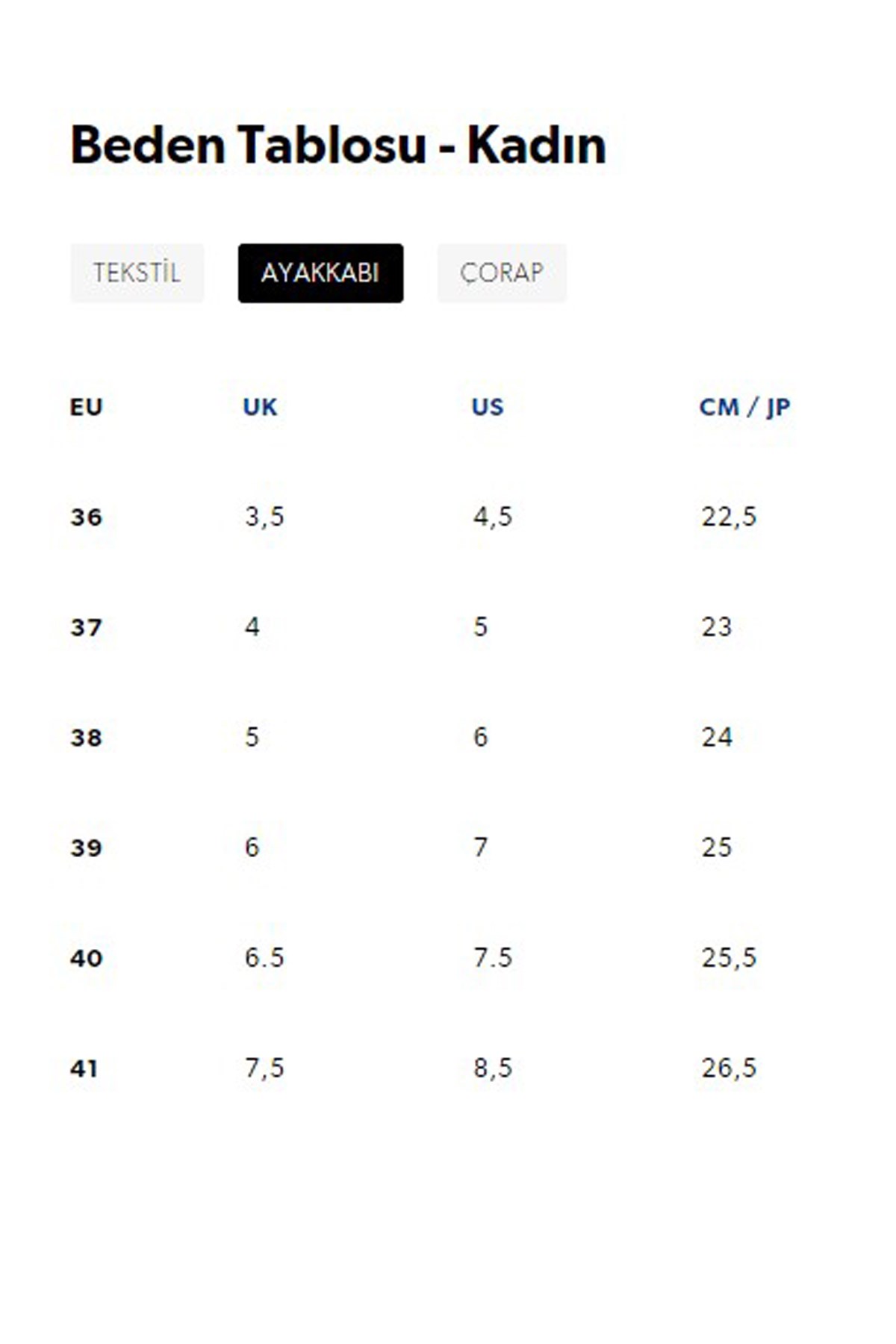Click the US 8,5 size value
The height and width of the screenshot is (1344, 896).
click(x=493, y=1068)
